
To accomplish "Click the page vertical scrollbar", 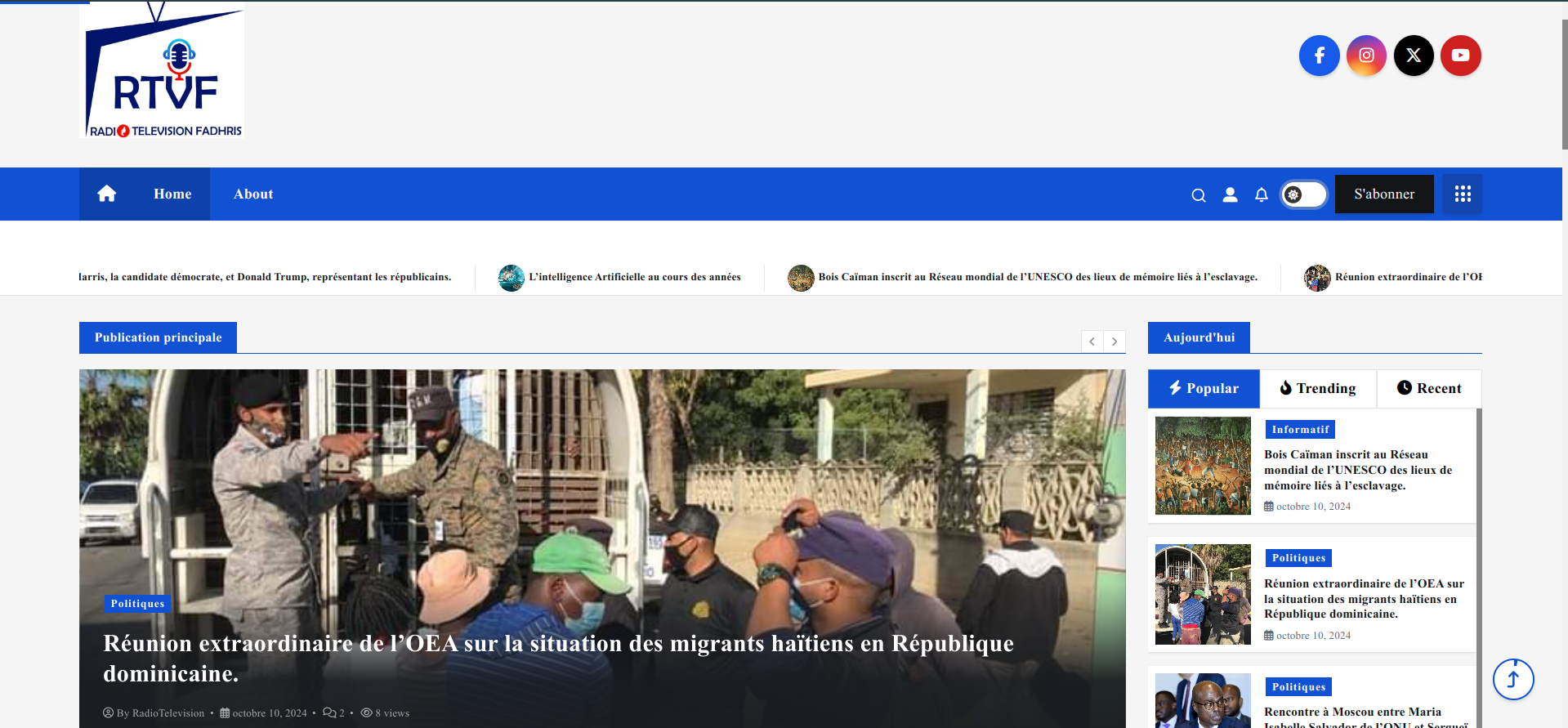I will coord(1564,82).
